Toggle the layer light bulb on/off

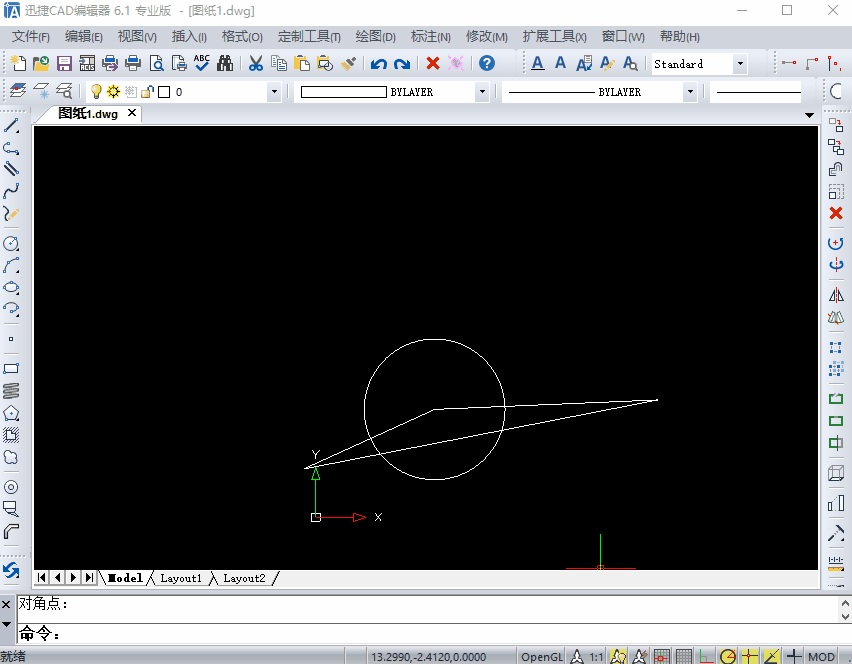pyautogui.click(x=96, y=91)
